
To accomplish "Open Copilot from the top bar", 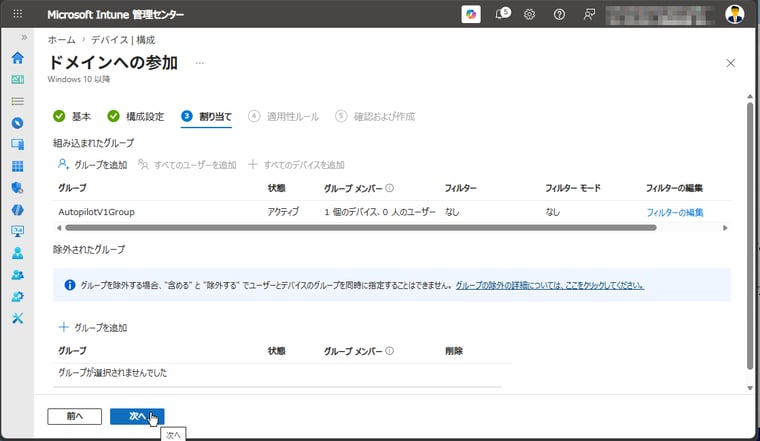I will (x=471, y=14).
